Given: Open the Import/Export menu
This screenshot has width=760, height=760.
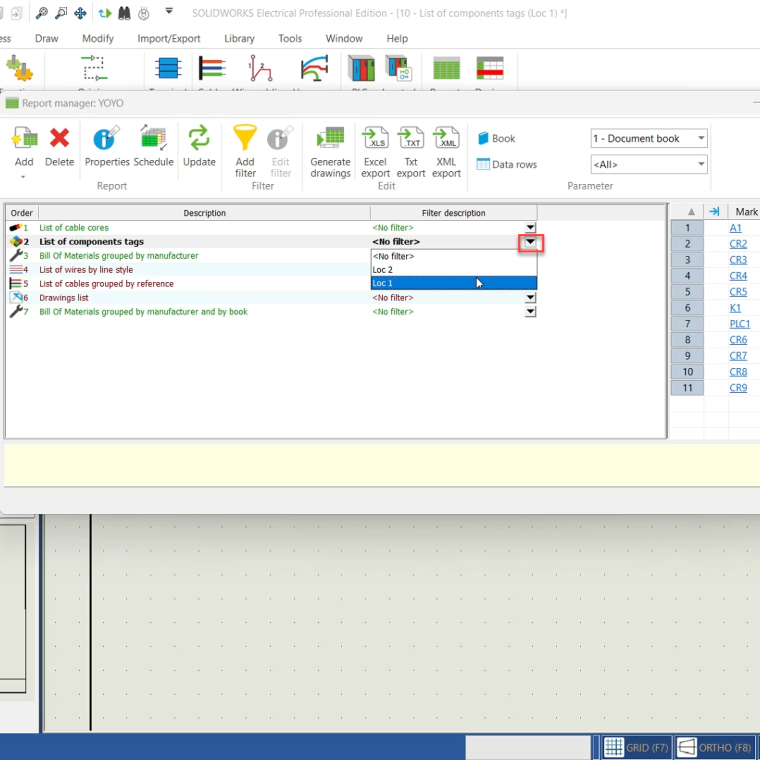Looking at the screenshot, I should click(169, 38).
